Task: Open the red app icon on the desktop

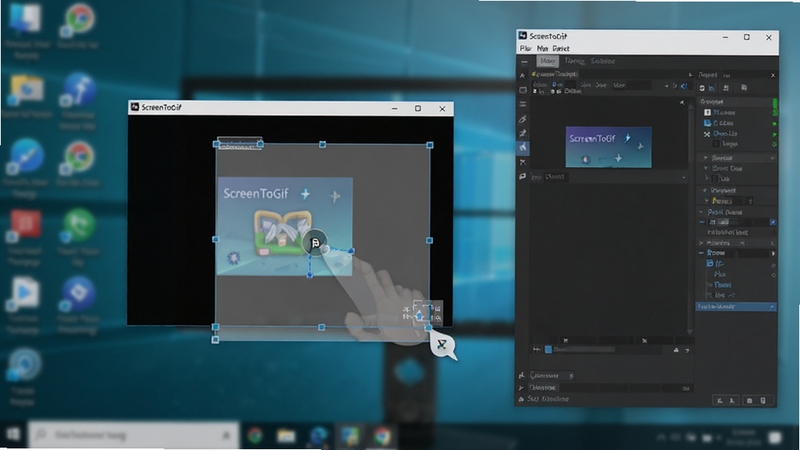Action: [x=23, y=225]
